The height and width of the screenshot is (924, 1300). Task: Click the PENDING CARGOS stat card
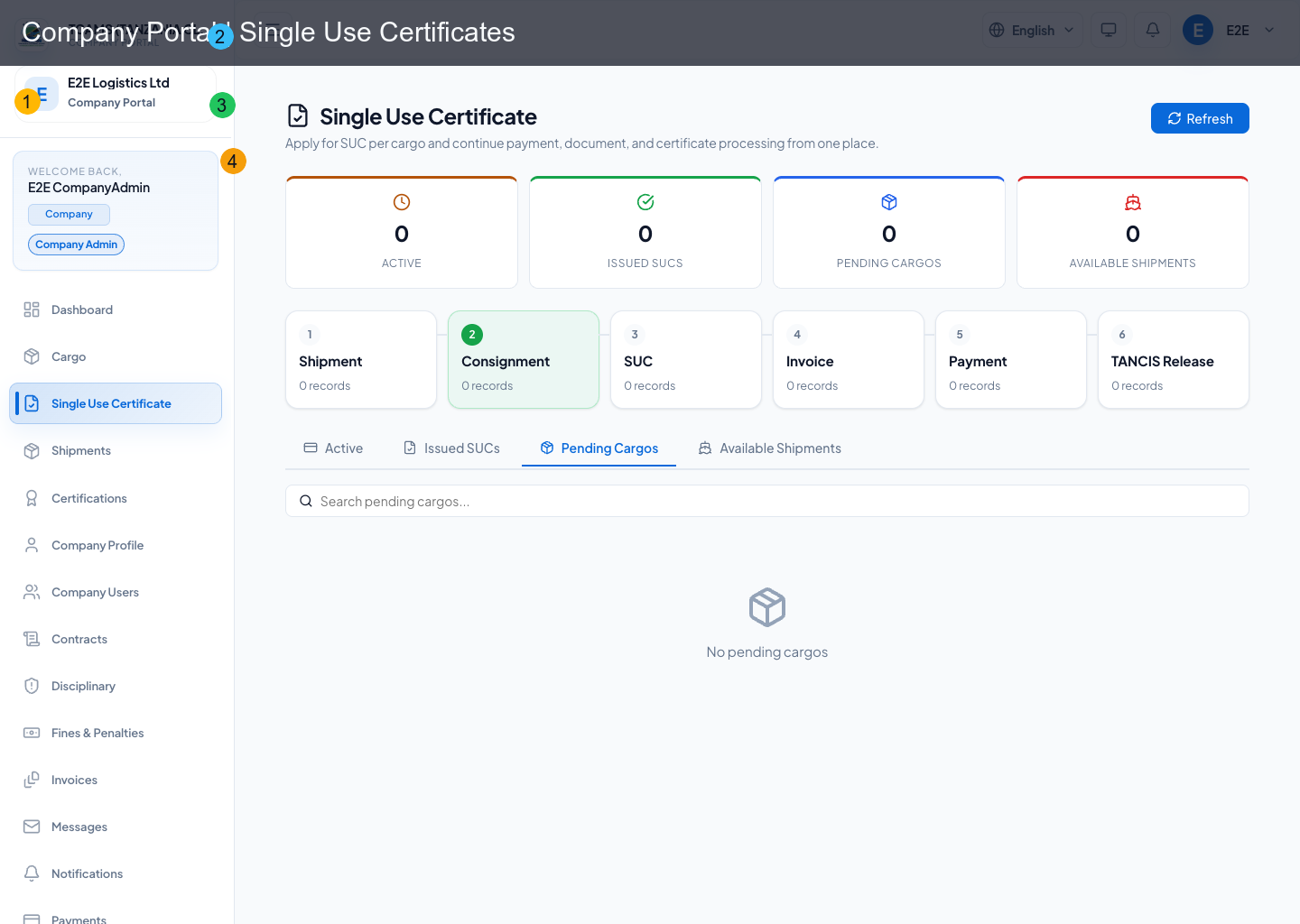889,232
